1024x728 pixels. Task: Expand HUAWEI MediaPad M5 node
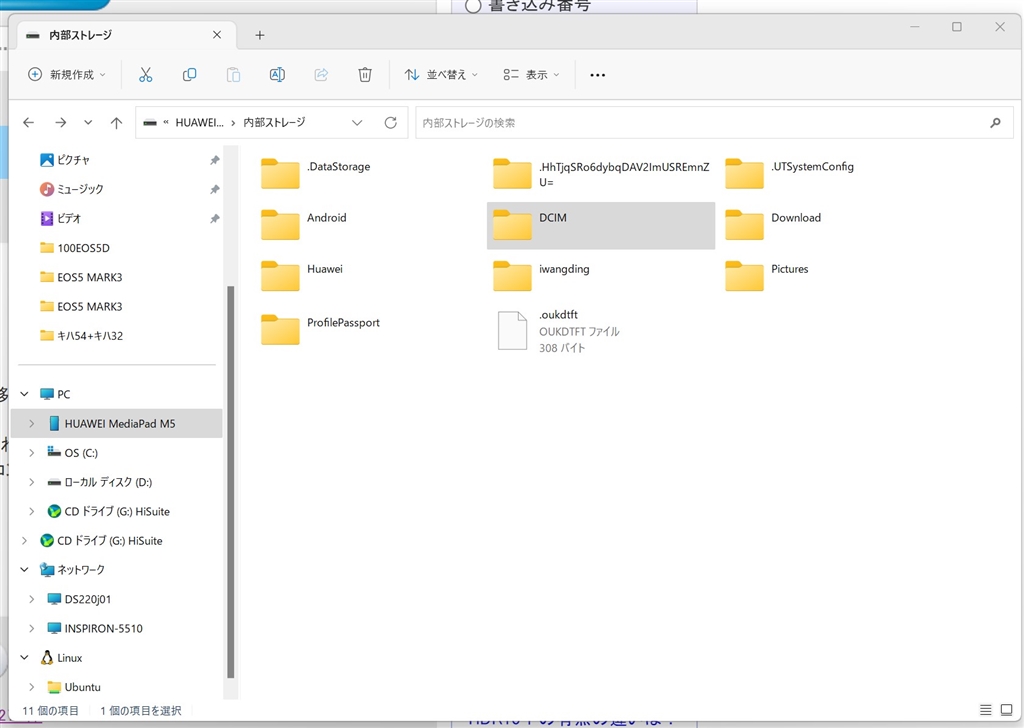[x=31, y=423]
